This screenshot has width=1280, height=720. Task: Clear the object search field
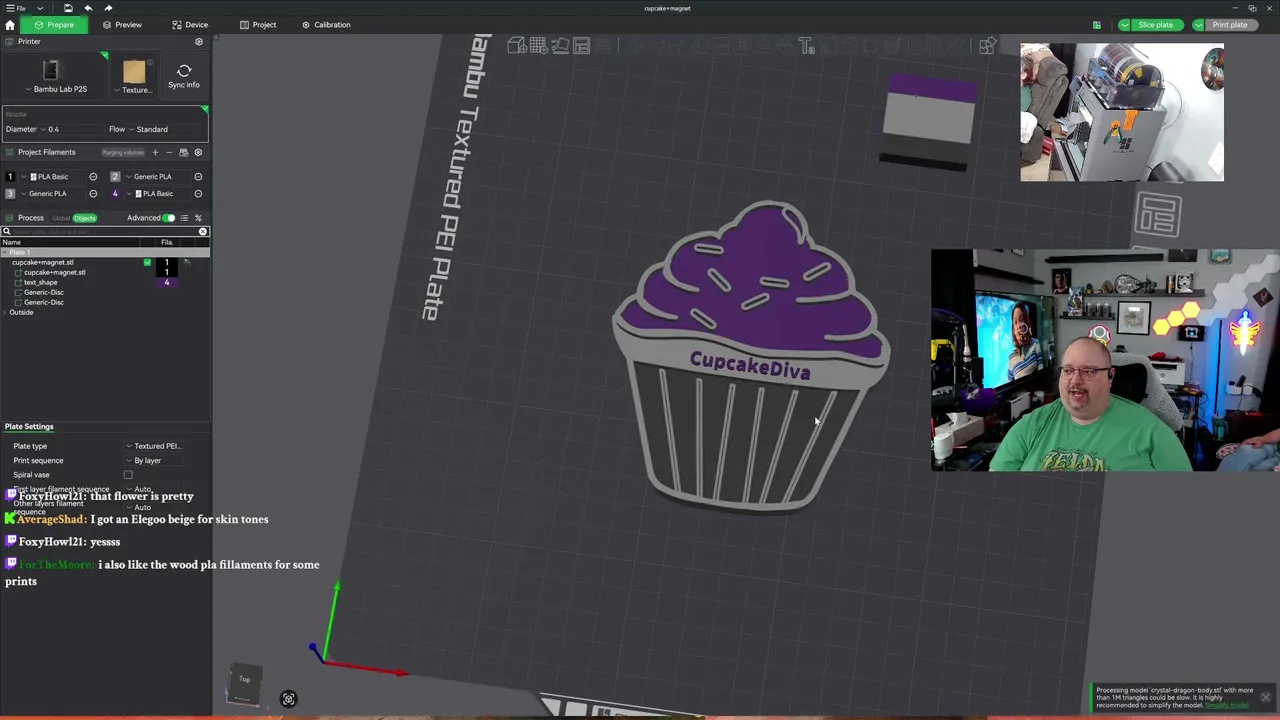203,232
